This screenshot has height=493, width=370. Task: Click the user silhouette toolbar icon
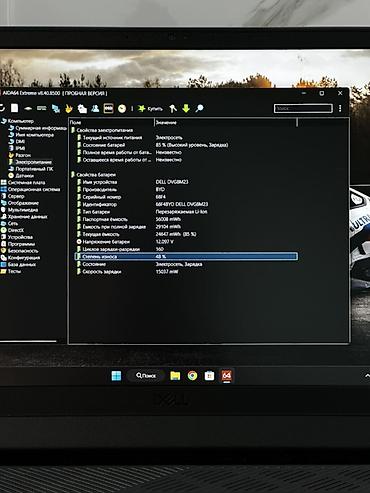(95, 108)
